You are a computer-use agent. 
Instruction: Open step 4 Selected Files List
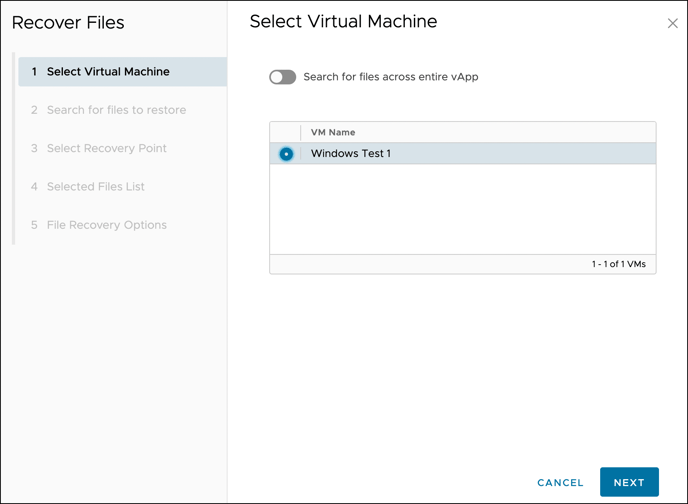tap(88, 186)
